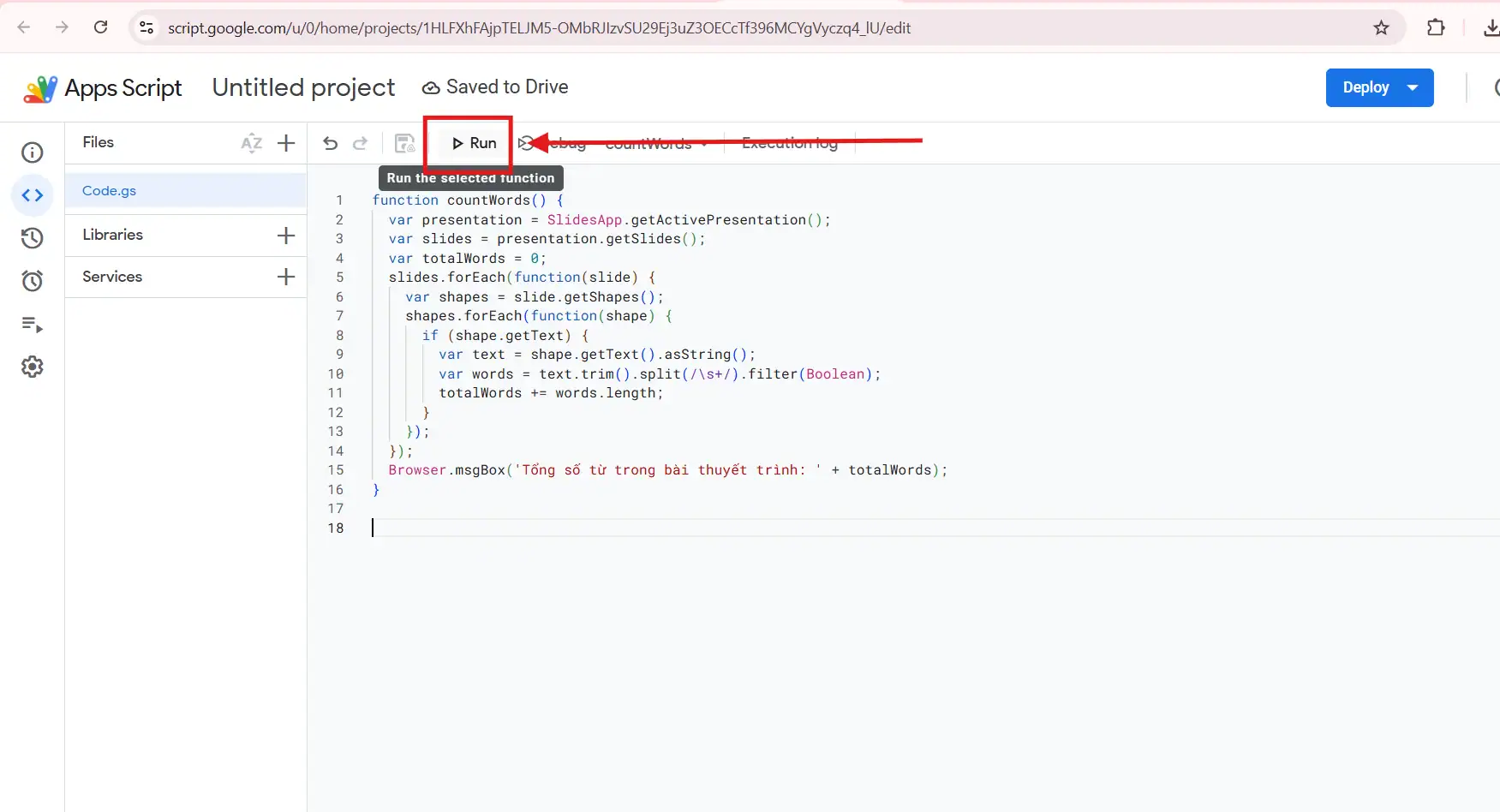Open the countWords function selector dropdown

pyautogui.click(x=656, y=144)
